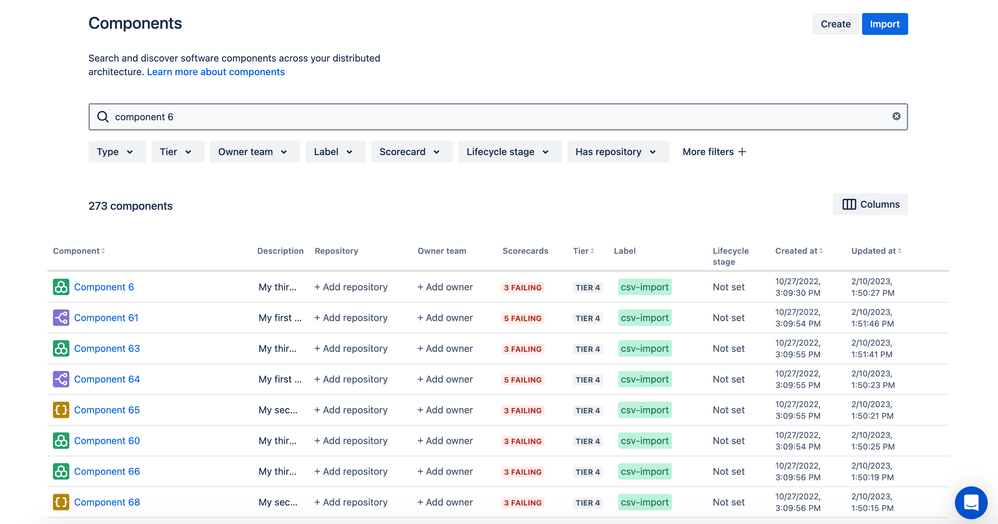Click the magnifier icon in search bar
Viewport: 998px width, 524px height.
pos(102,117)
